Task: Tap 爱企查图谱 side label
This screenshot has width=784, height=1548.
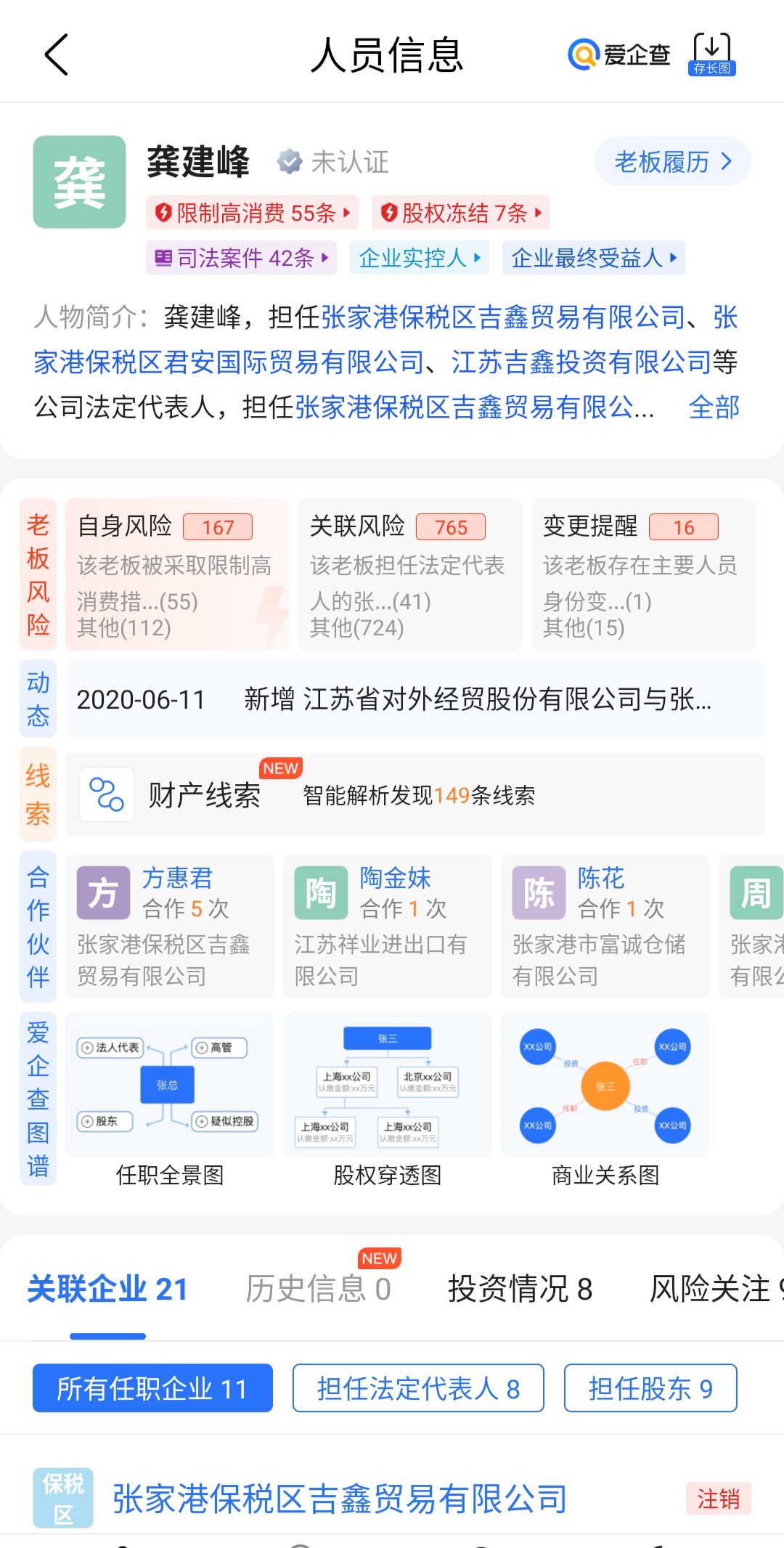Action: pyautogui.click(x=38, y=1099)
